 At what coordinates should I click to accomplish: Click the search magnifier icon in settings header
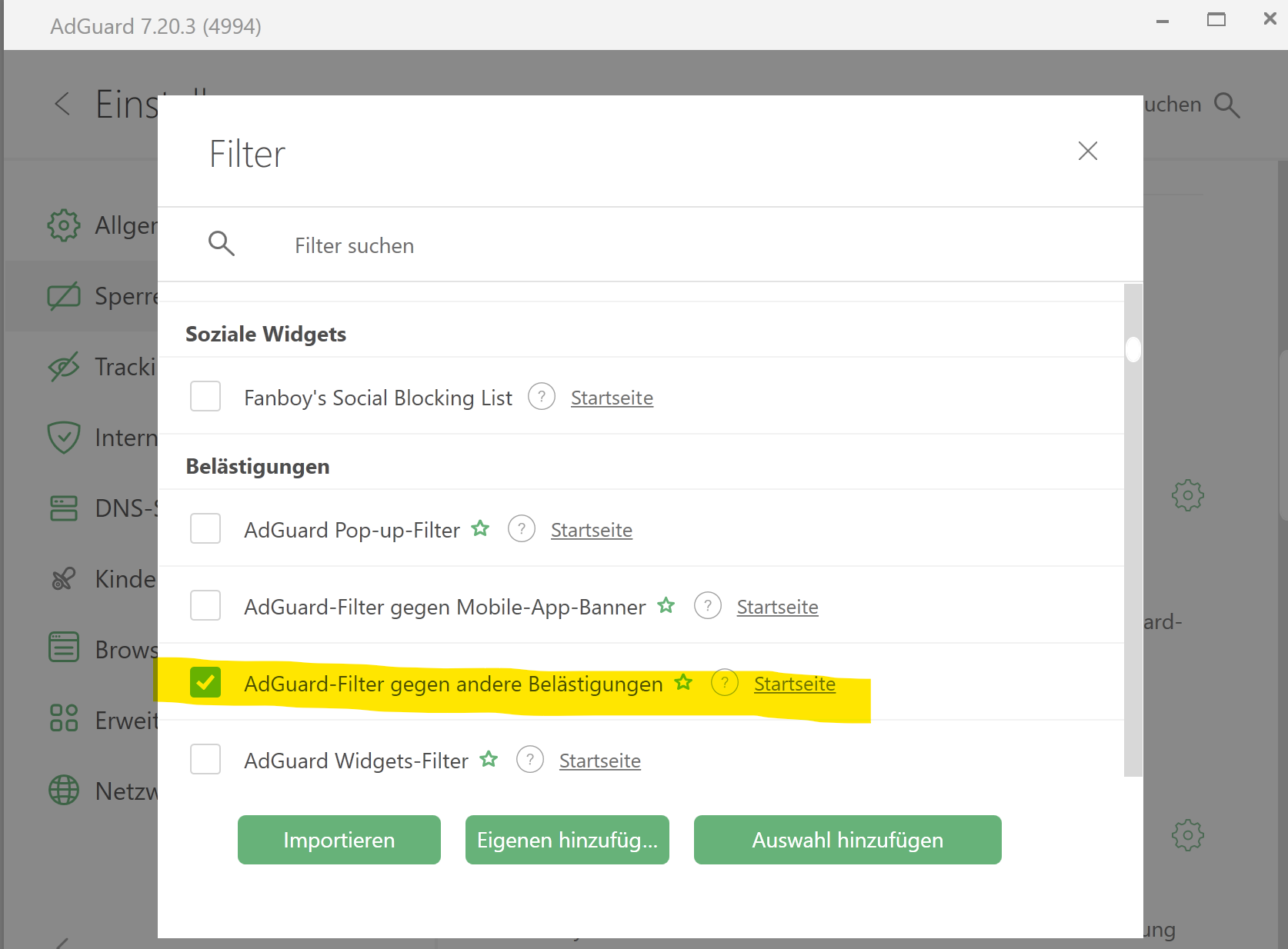[1227, 105]
